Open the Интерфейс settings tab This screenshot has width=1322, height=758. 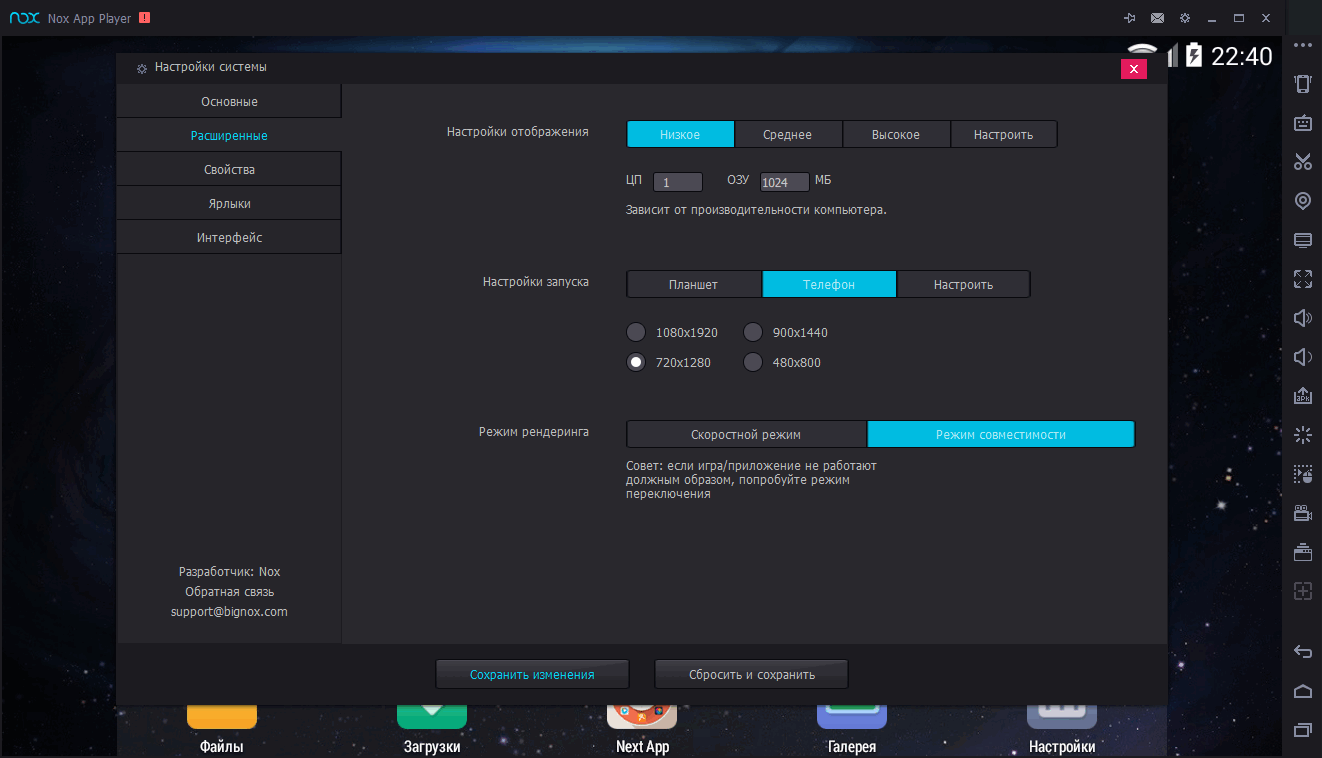[x=229, y=237]
